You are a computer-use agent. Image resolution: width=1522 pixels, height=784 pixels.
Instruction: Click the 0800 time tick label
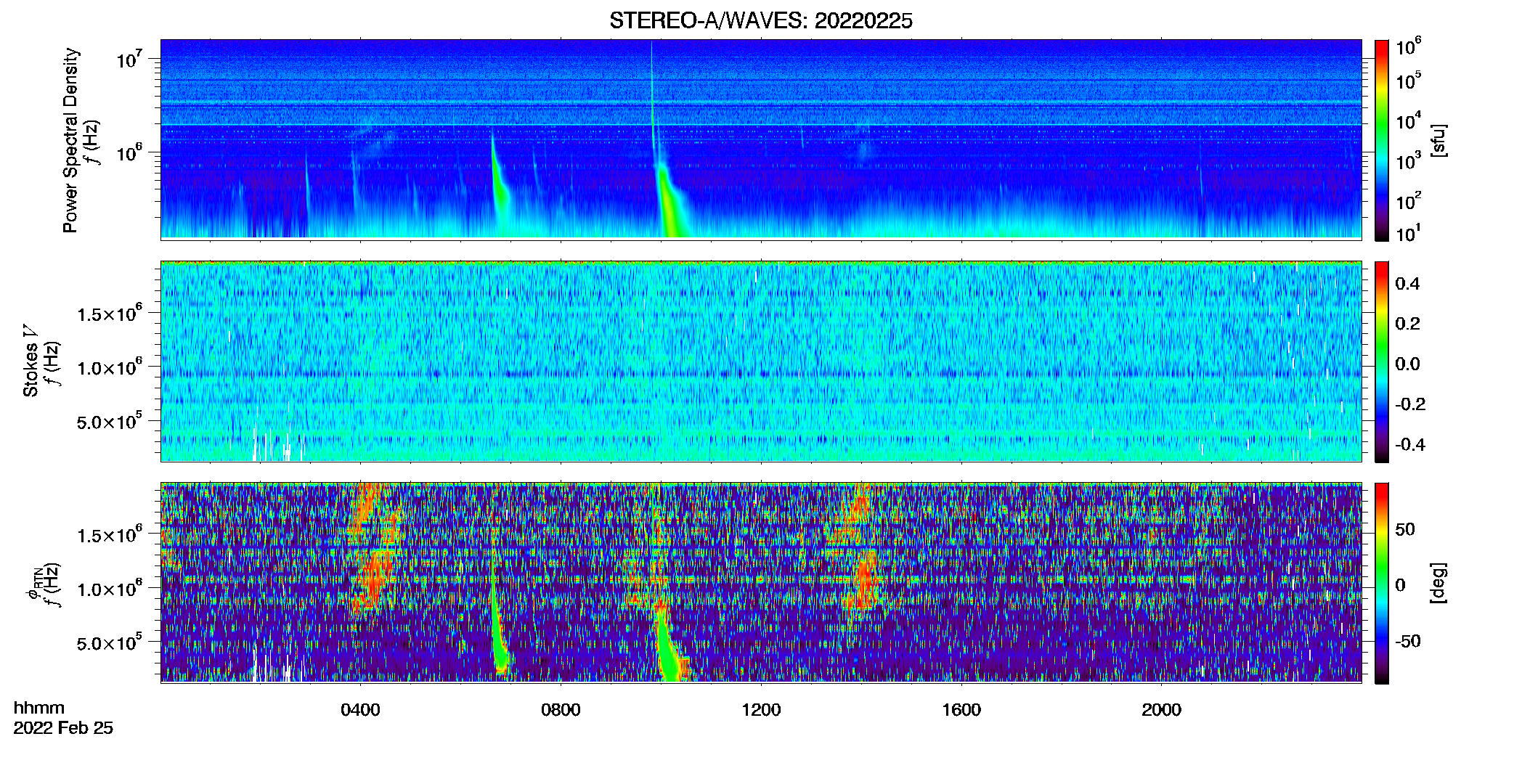[x=561, y=710]
